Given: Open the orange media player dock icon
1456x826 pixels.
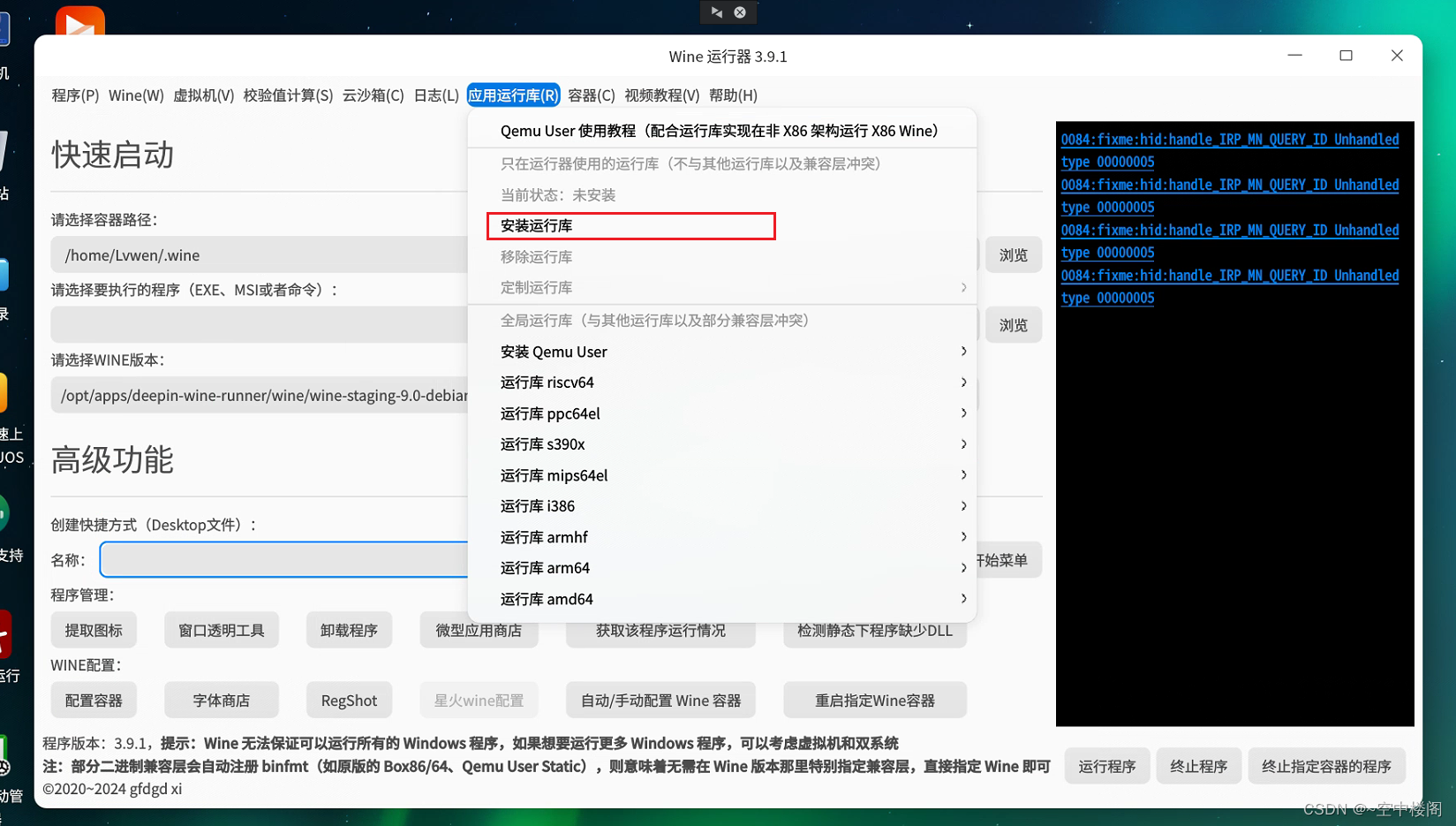Looking at the screenshot, I should tap(79, 20).
